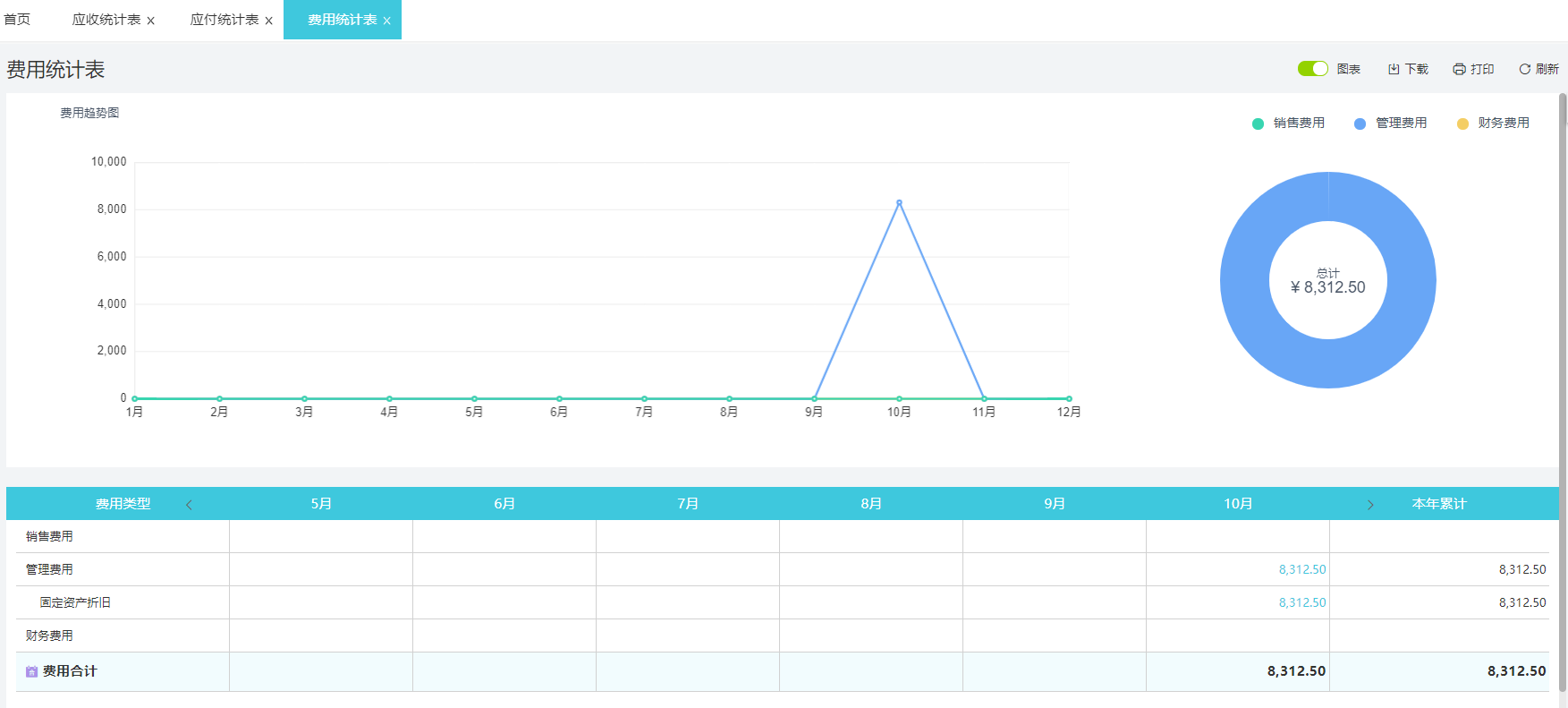This screenshot has width=1568, height=708.
Task: Switch to the 应收统计表 tab
Action: [106, 20]
